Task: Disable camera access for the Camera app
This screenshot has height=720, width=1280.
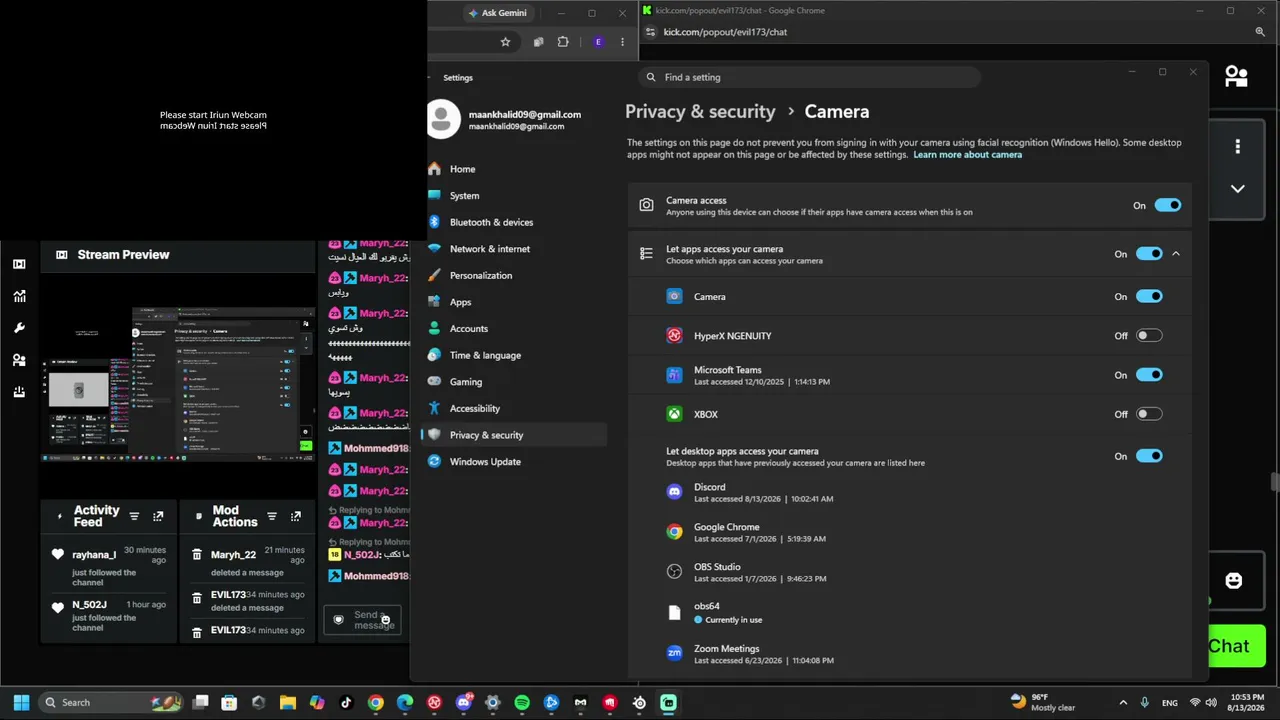Action: (1149, 296)
